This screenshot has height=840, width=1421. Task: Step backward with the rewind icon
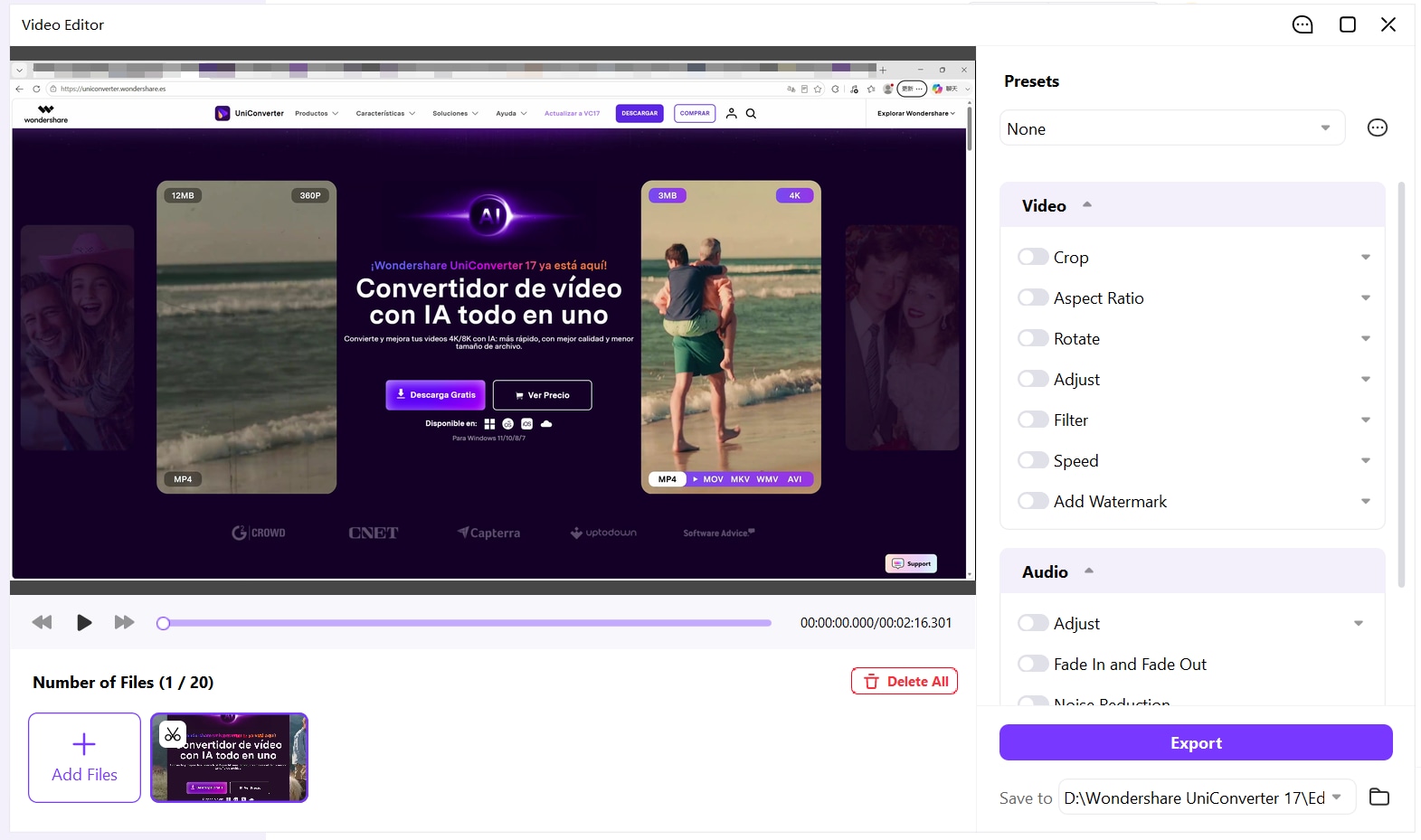[42, 622]
